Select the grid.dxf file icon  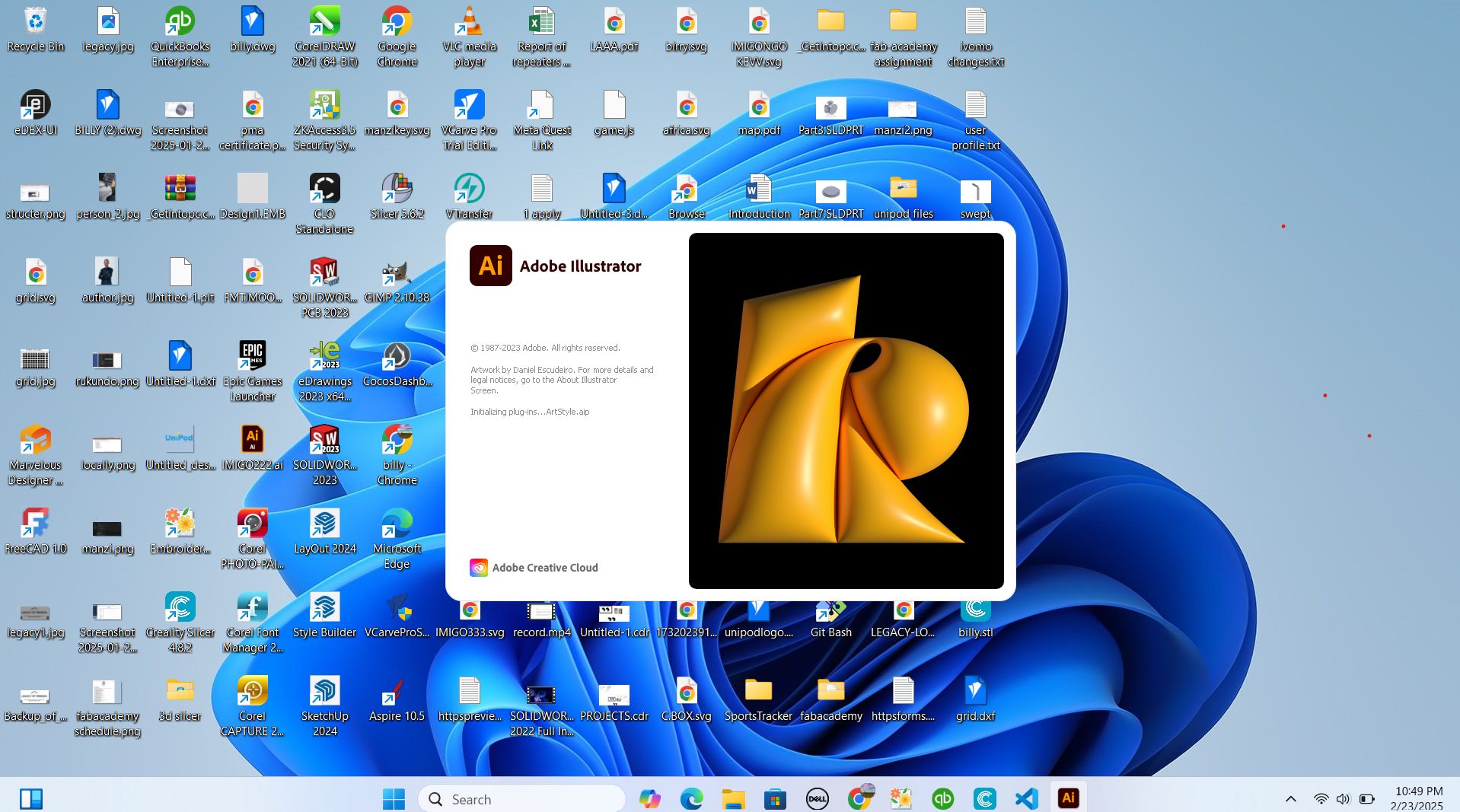[x=975, y=699]
